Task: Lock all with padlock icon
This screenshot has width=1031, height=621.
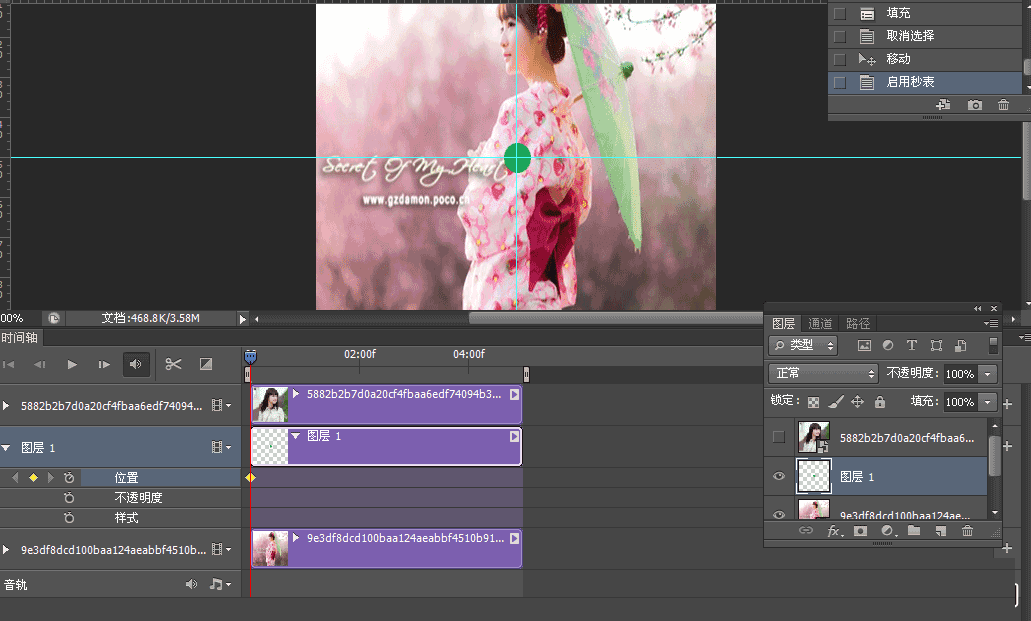Action: [x=880, y=402]
